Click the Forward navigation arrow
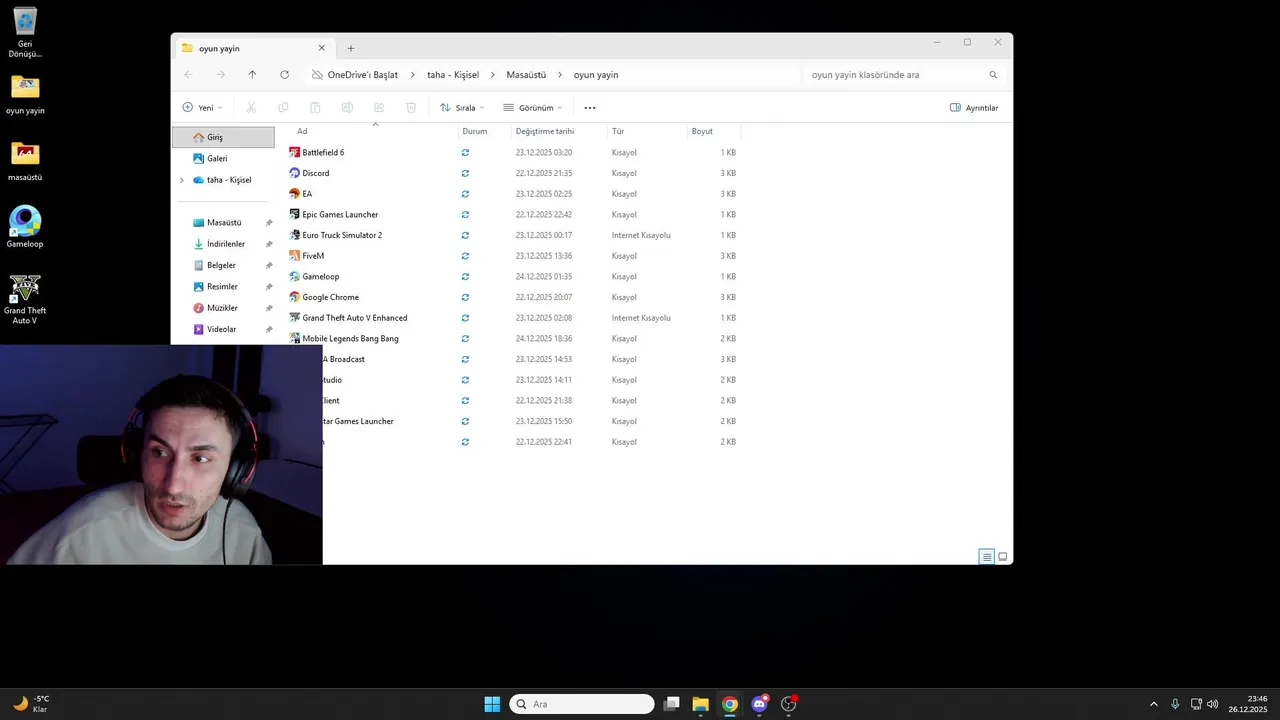Image resolution: width=1280 pixels, height=720 pixels. coord(220,75)
